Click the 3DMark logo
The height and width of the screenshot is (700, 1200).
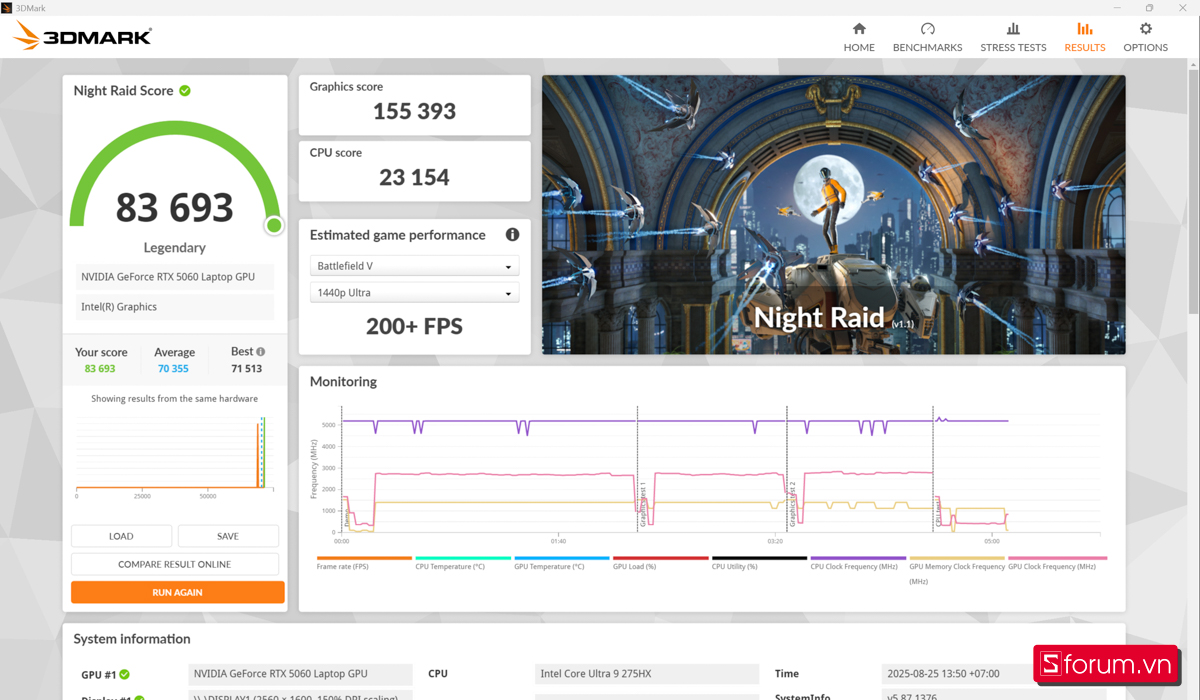[x=80, y=35]
